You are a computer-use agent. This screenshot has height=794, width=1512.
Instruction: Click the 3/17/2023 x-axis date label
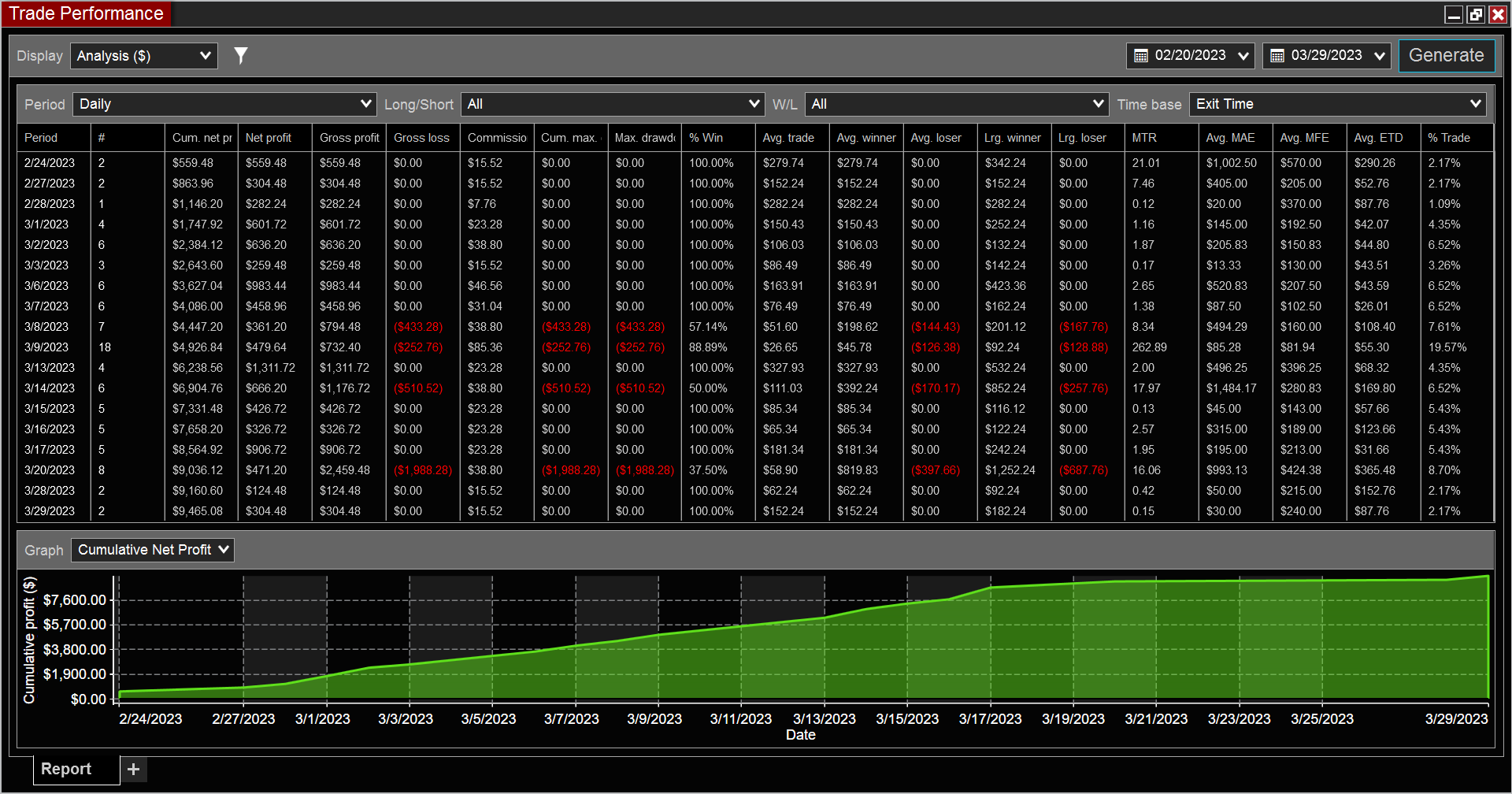pyautogui.click(x=990, y=719)
